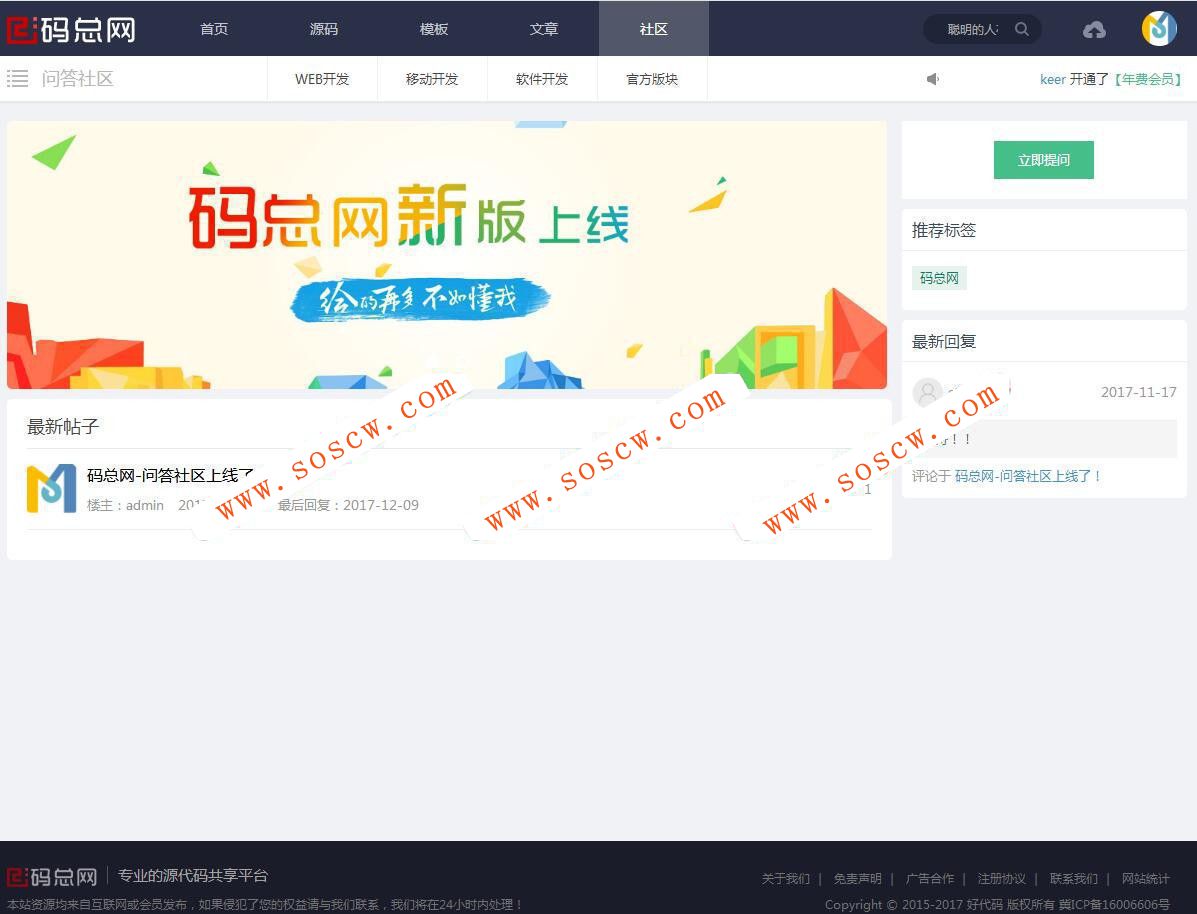This screenshot has width=1197, height=914.
Task: Open 注册协议 footer link
Action: (x=1002, y=878)
